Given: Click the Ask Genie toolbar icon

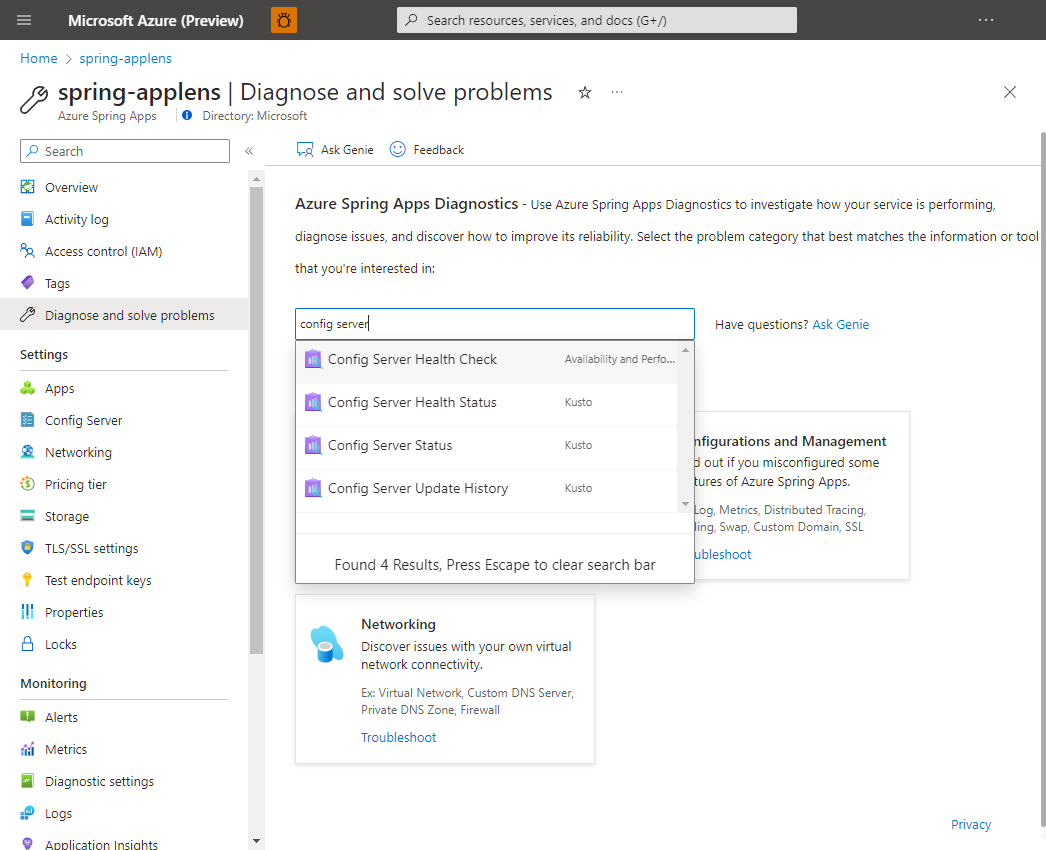Looking at the screenshot, I should click(x=305, y=149).
